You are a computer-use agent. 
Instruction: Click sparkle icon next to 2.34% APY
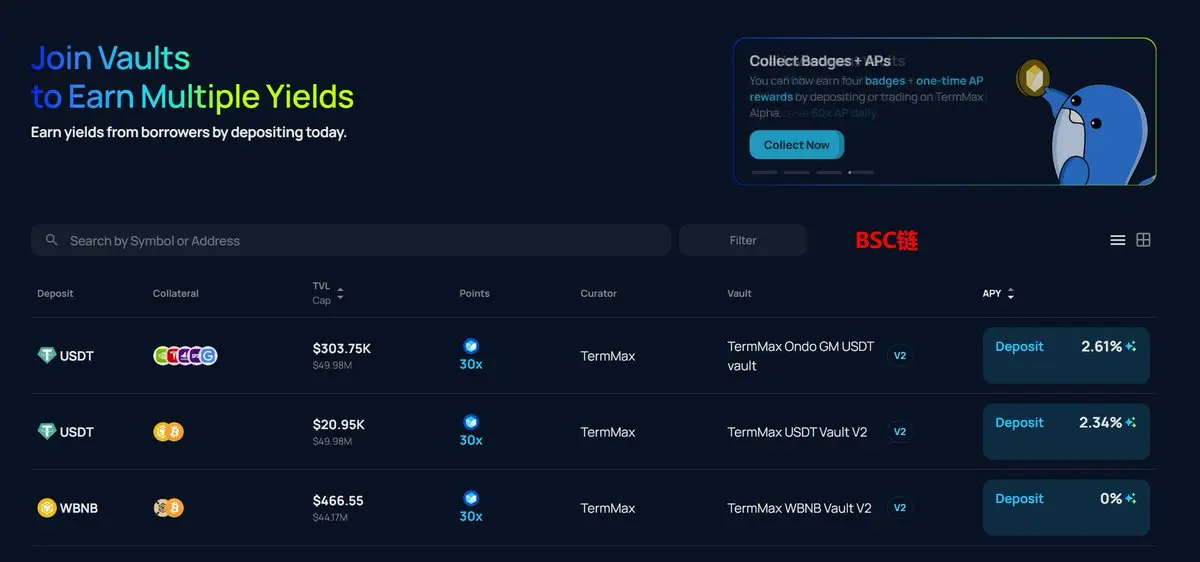coord(1131,423)
